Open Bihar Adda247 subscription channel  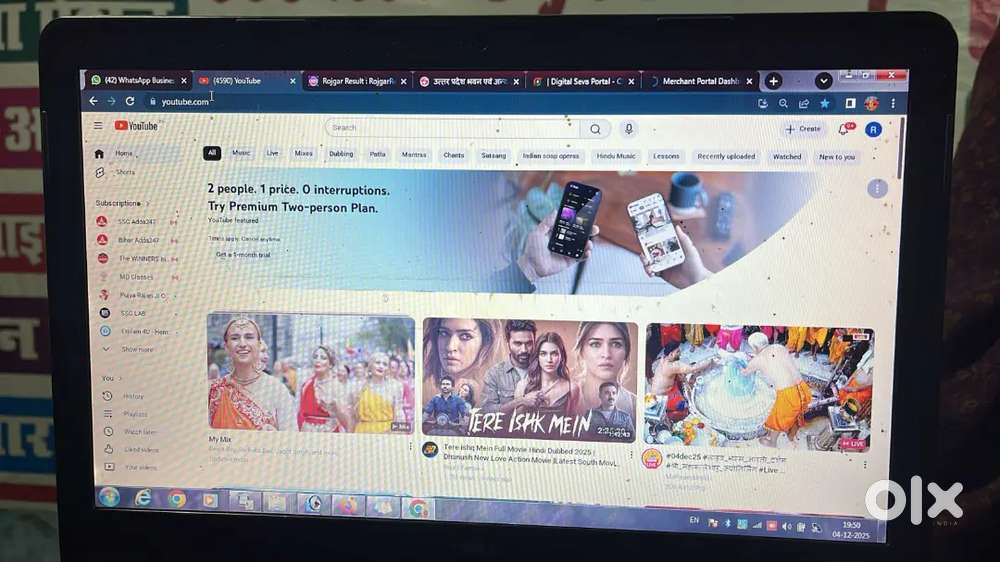(x=137, y=240)
